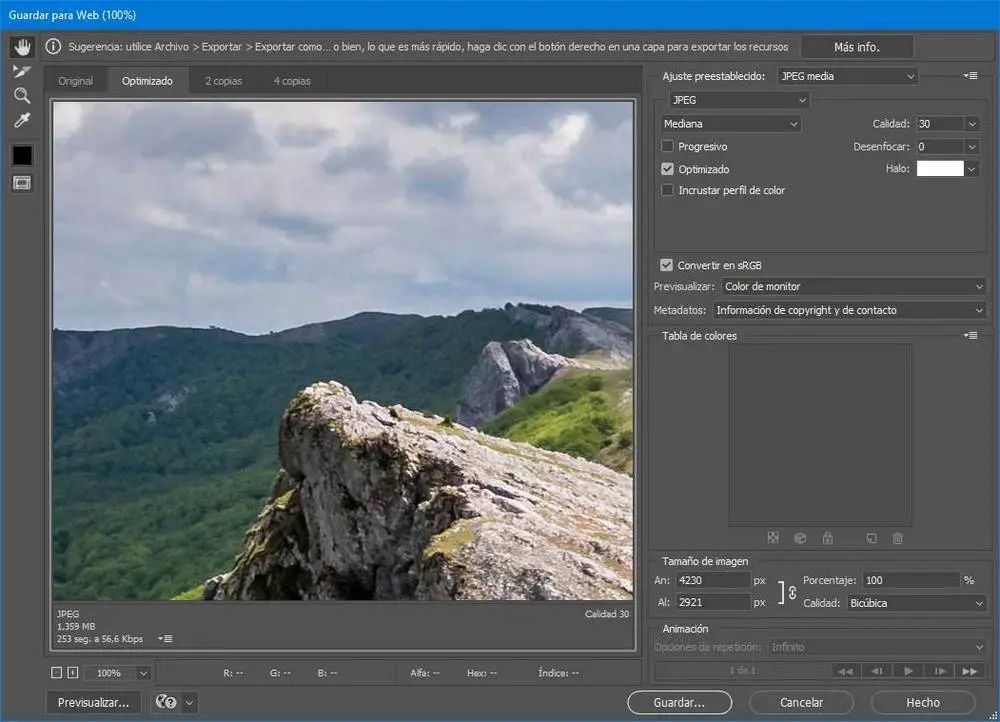Click the black eyedropper color swatch
Image resolution: width=1000 pixels, height=722 pixels.
22,156
